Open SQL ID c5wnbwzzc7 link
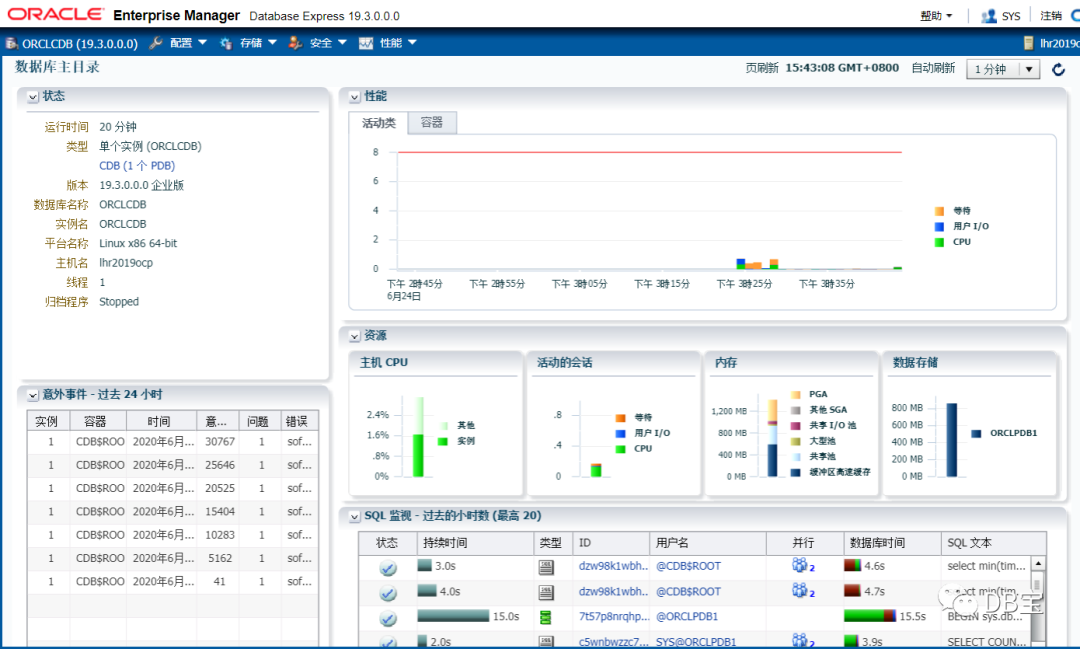The height and width of the screenshot is (649, 1080). (614, 641)
